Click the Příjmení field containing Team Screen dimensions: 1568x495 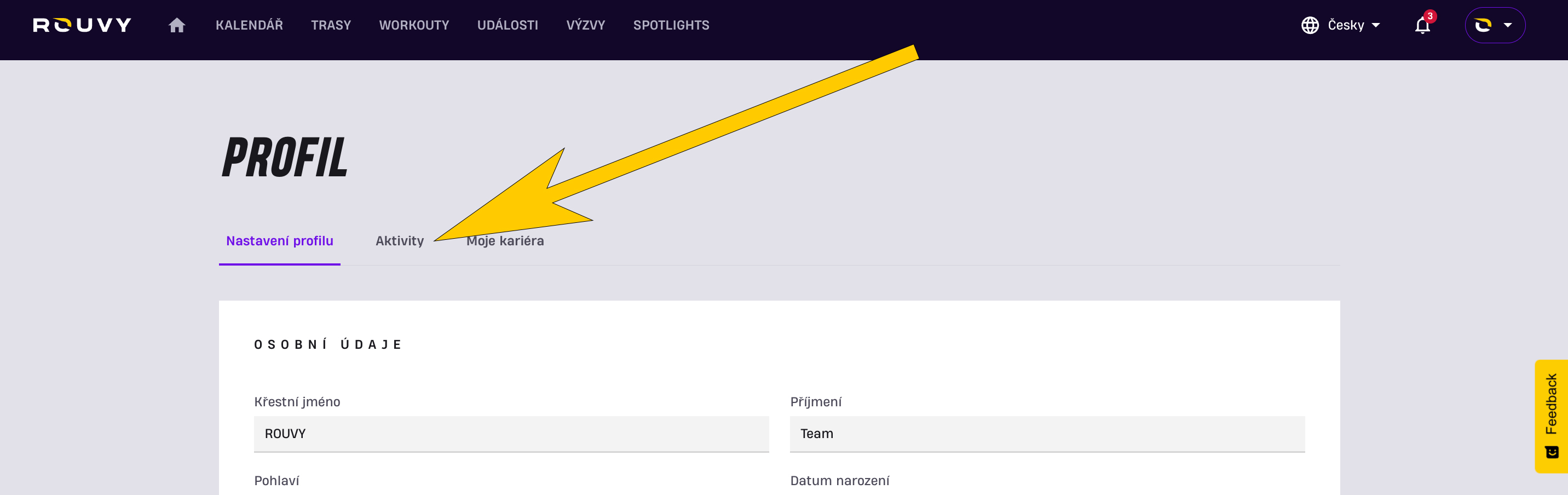pyautogui.click(x=1047, y=434)
